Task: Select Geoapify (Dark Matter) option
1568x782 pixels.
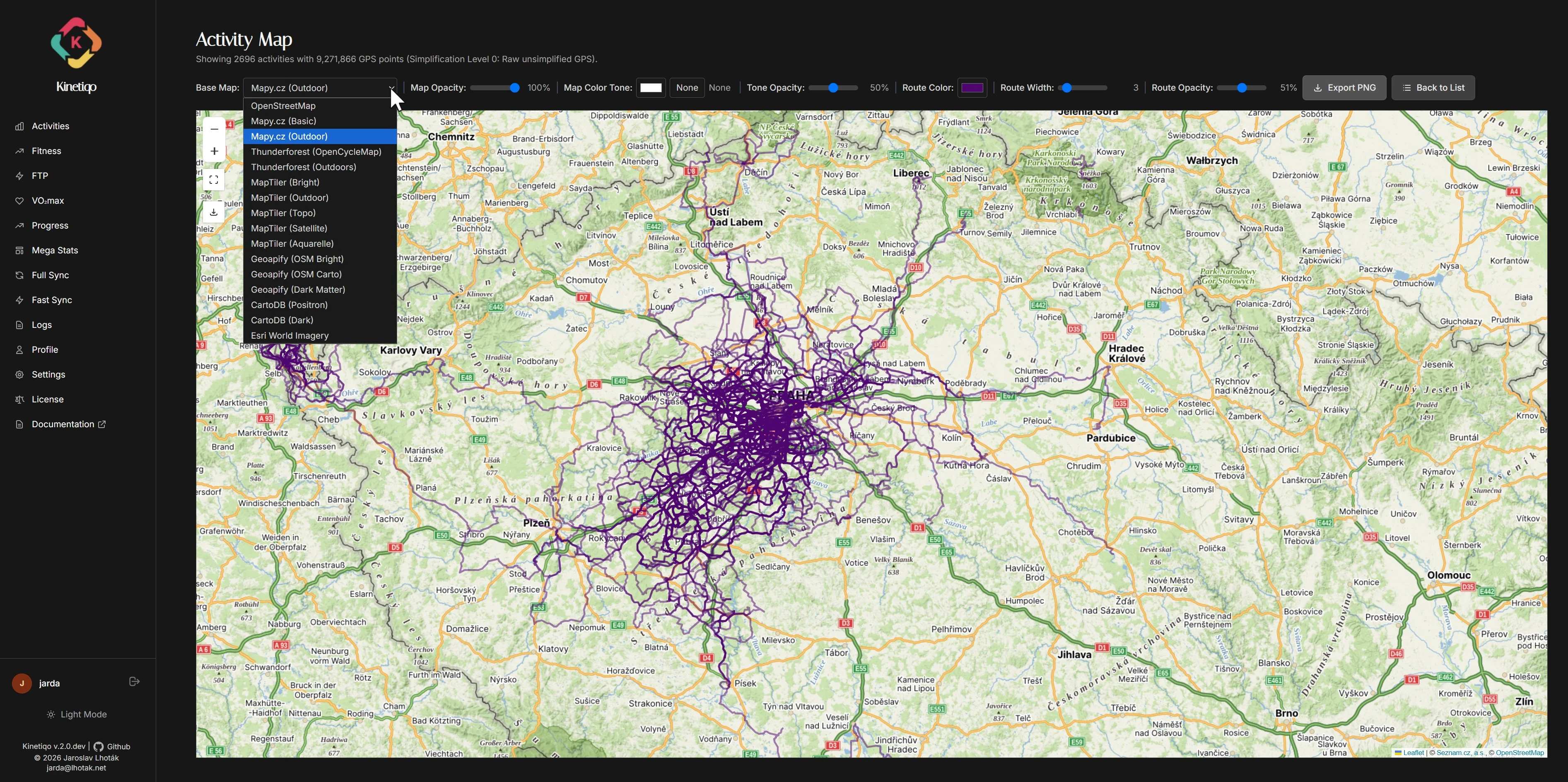Action: 320,290
